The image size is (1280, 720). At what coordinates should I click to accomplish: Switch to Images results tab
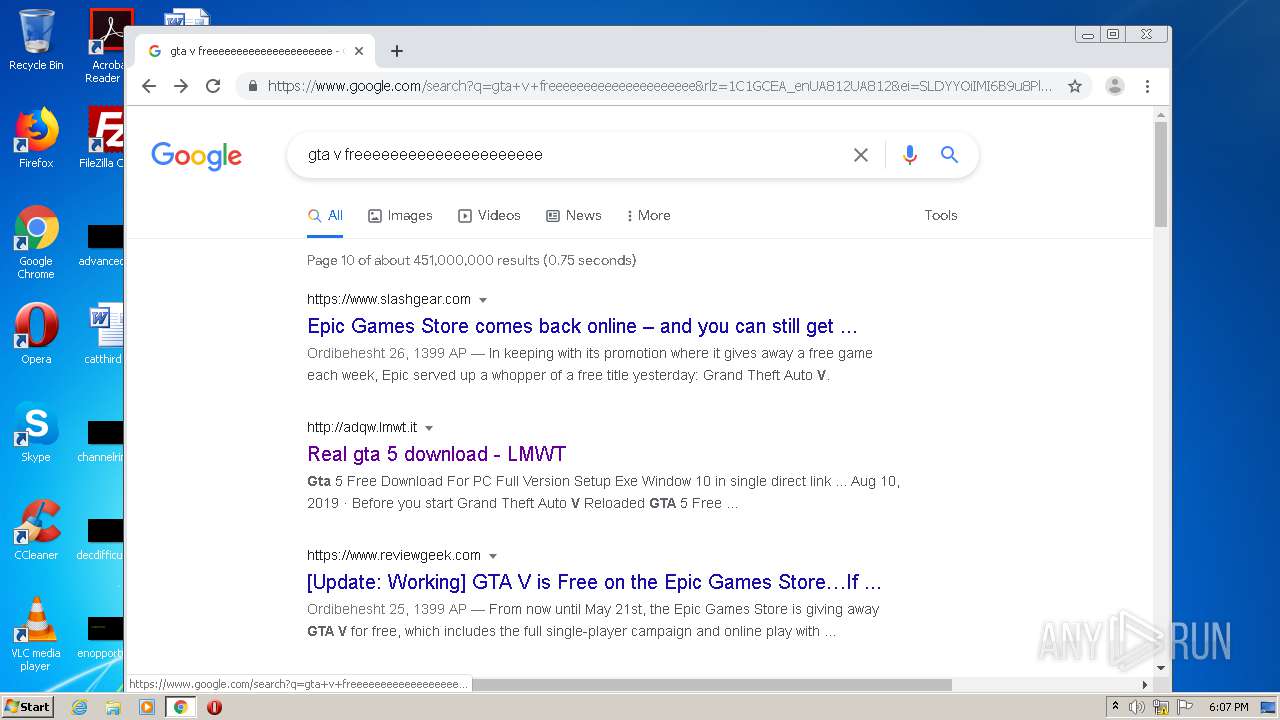(400, 215)
